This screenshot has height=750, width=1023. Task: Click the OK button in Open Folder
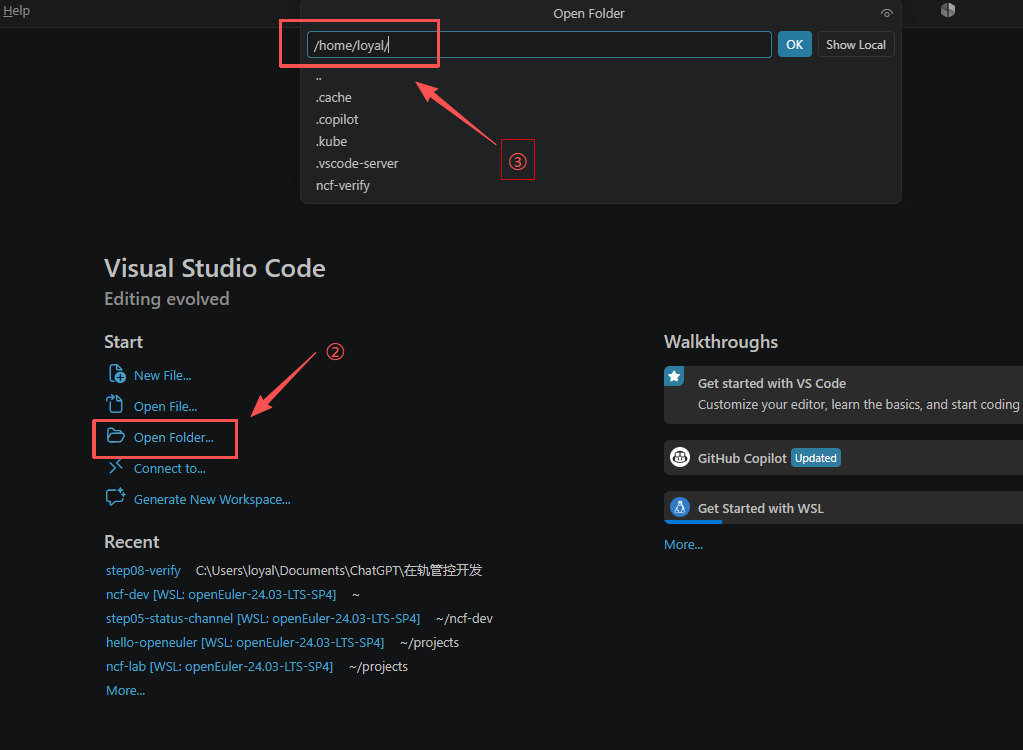[x=795, y=44]
